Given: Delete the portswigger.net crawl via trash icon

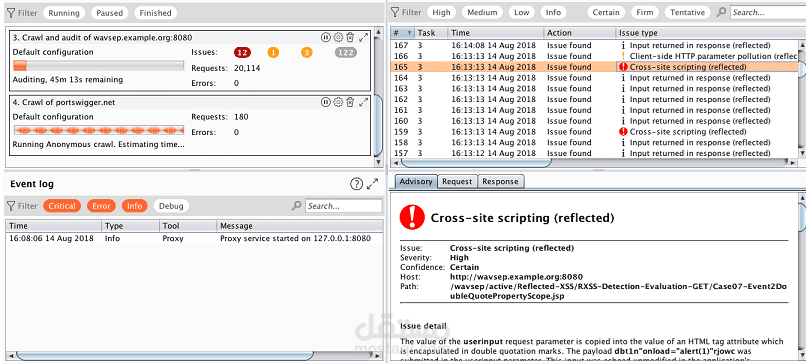Looking at the screenshot, I should (x=350, y=102).
